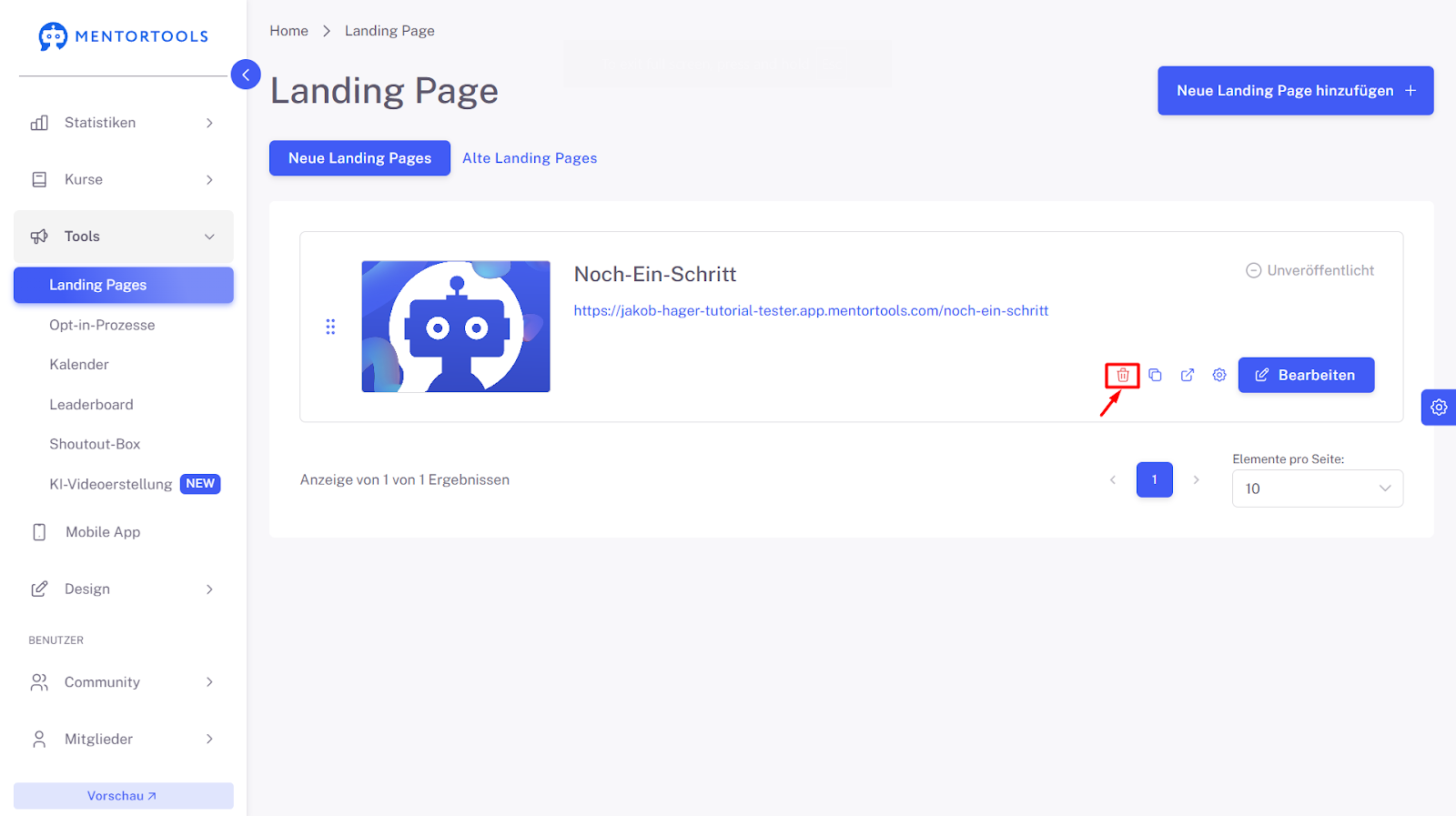The width and height of the screenshot is (1456, 816).
Task: Go to pagination page 1
Action: pyautogui.click(x=1154, y=479)
